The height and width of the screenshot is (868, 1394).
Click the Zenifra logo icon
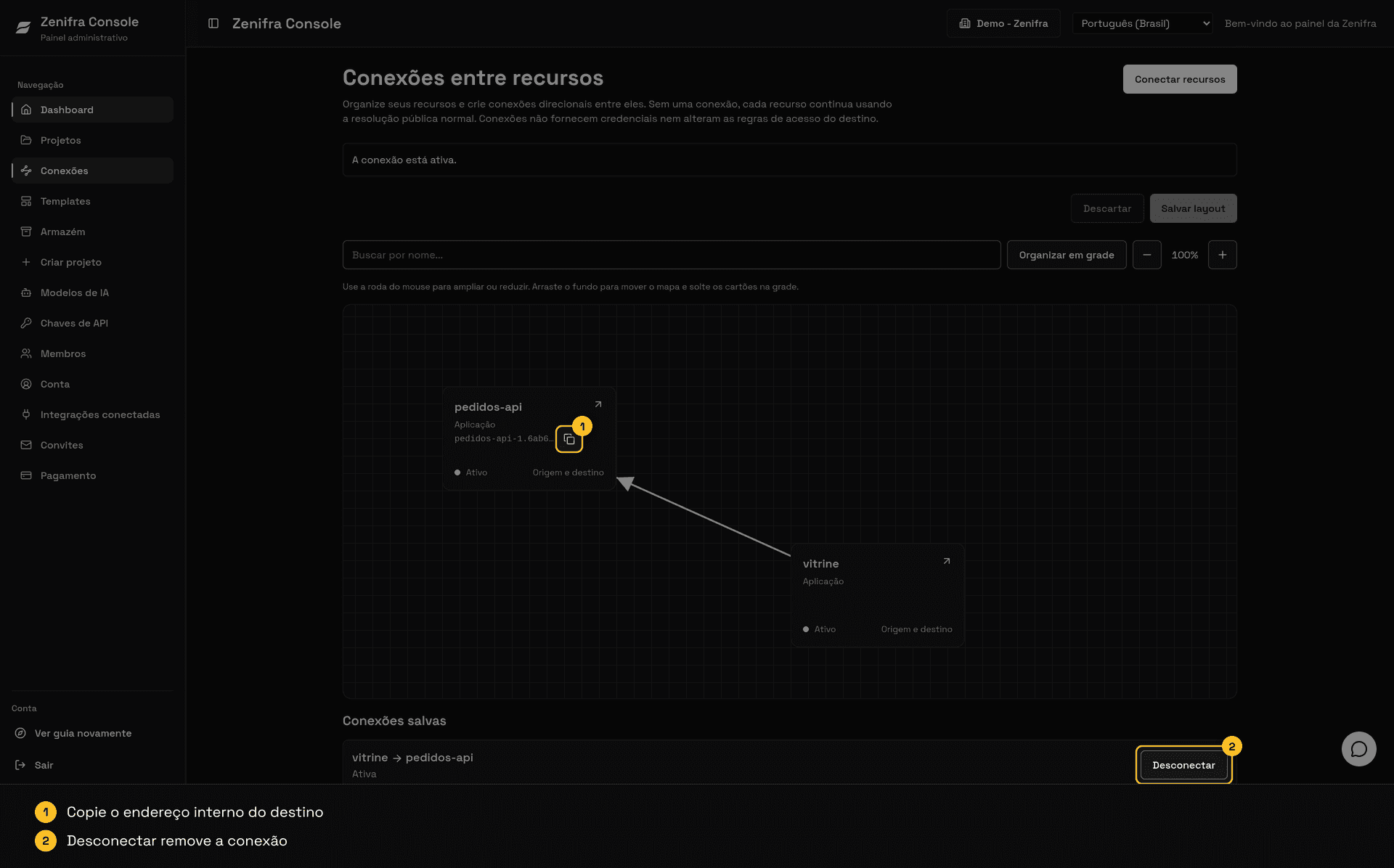click(23, 28)
